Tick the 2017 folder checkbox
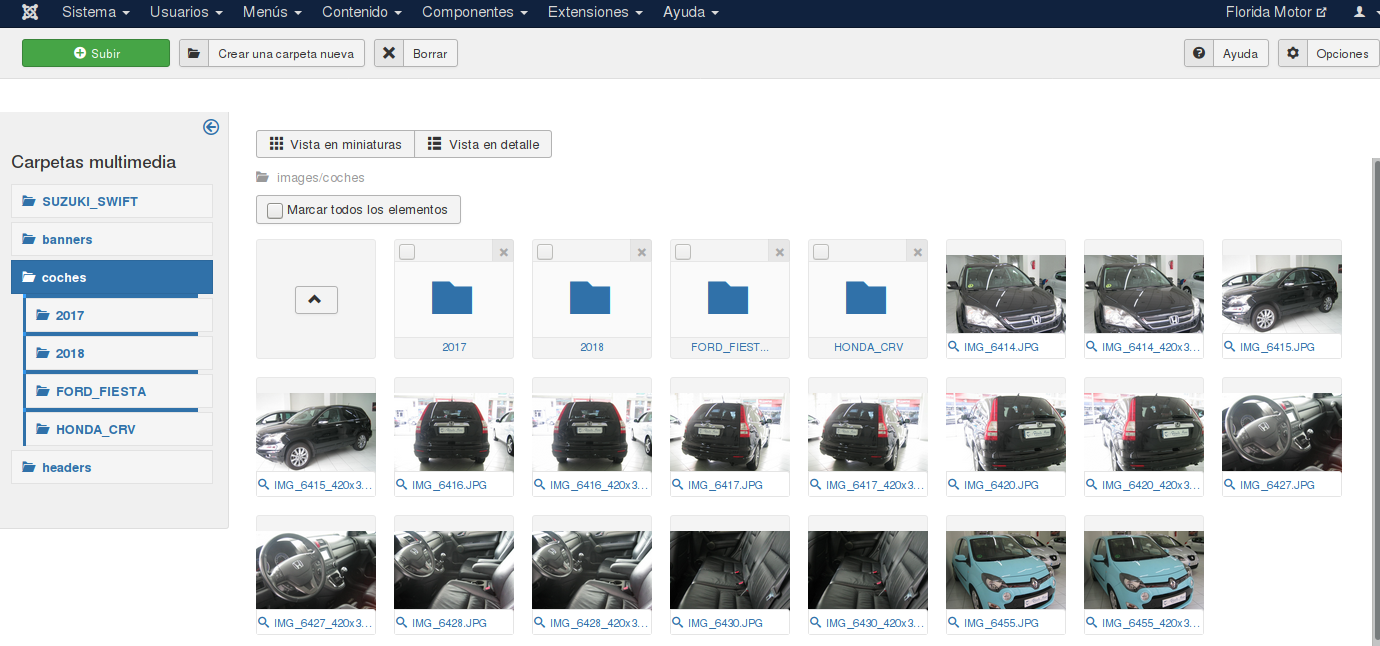This screenshot has height=646, width=1380. click(407, 252)
